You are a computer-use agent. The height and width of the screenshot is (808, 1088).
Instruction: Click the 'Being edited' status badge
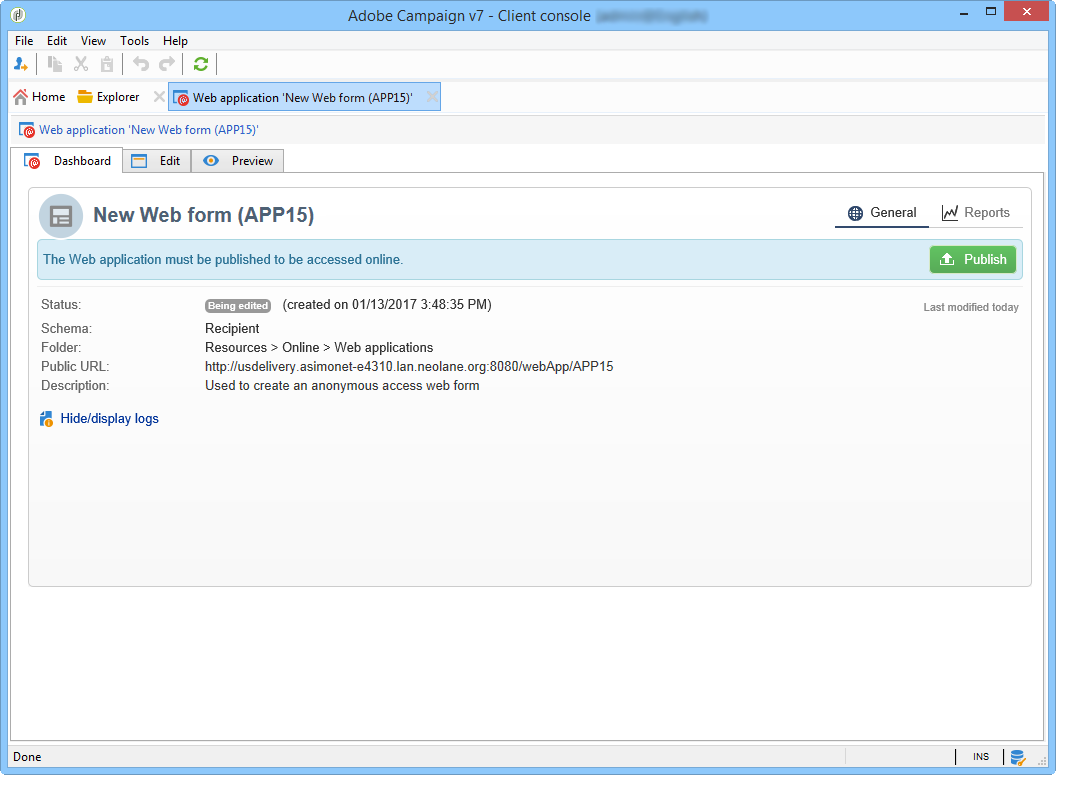coord(238,305)
